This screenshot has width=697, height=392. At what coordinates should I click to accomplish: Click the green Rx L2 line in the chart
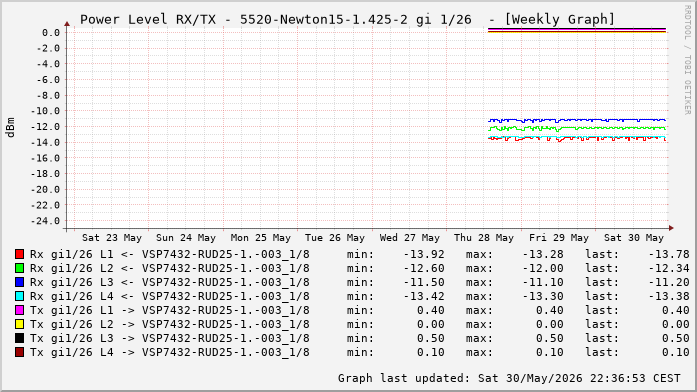pyautogui.click(x=577, y=128)
